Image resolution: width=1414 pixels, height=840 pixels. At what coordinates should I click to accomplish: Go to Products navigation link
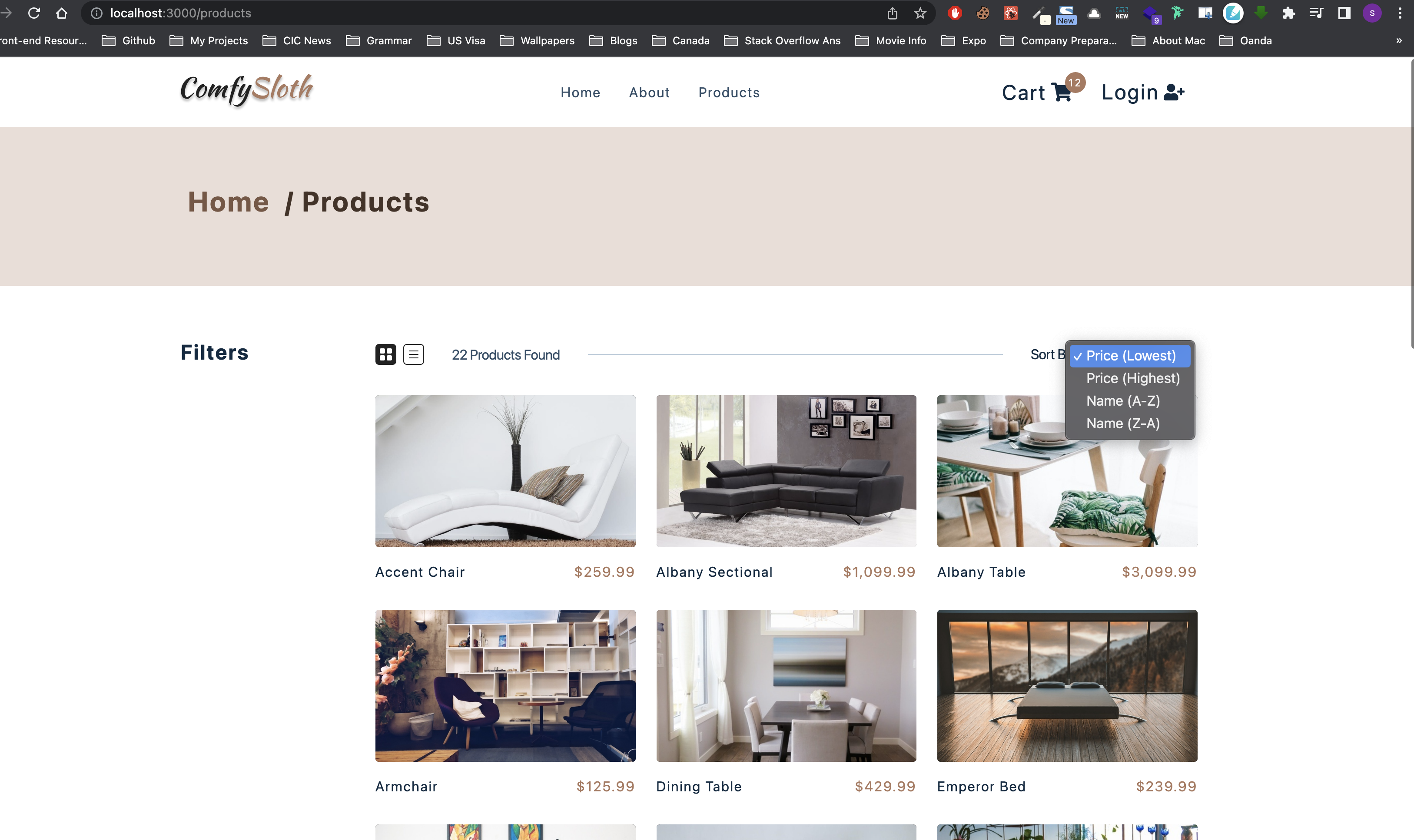click(x=729, y=92)
